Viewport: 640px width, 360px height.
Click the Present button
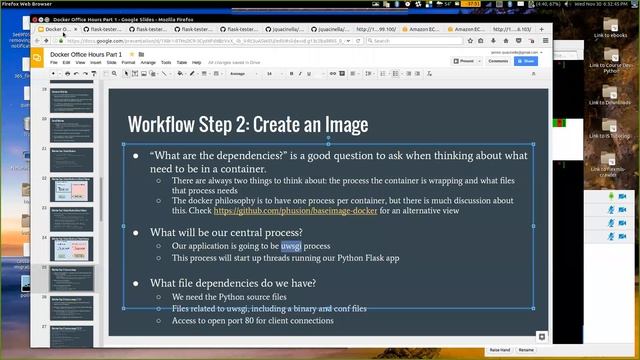click(464, 61)
